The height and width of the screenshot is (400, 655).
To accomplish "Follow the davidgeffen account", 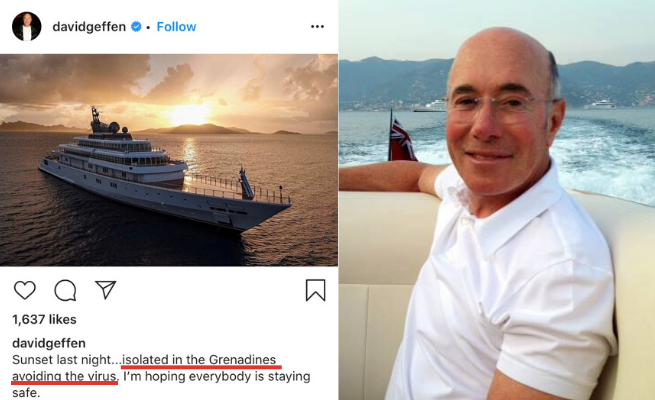I will [177, 26].
